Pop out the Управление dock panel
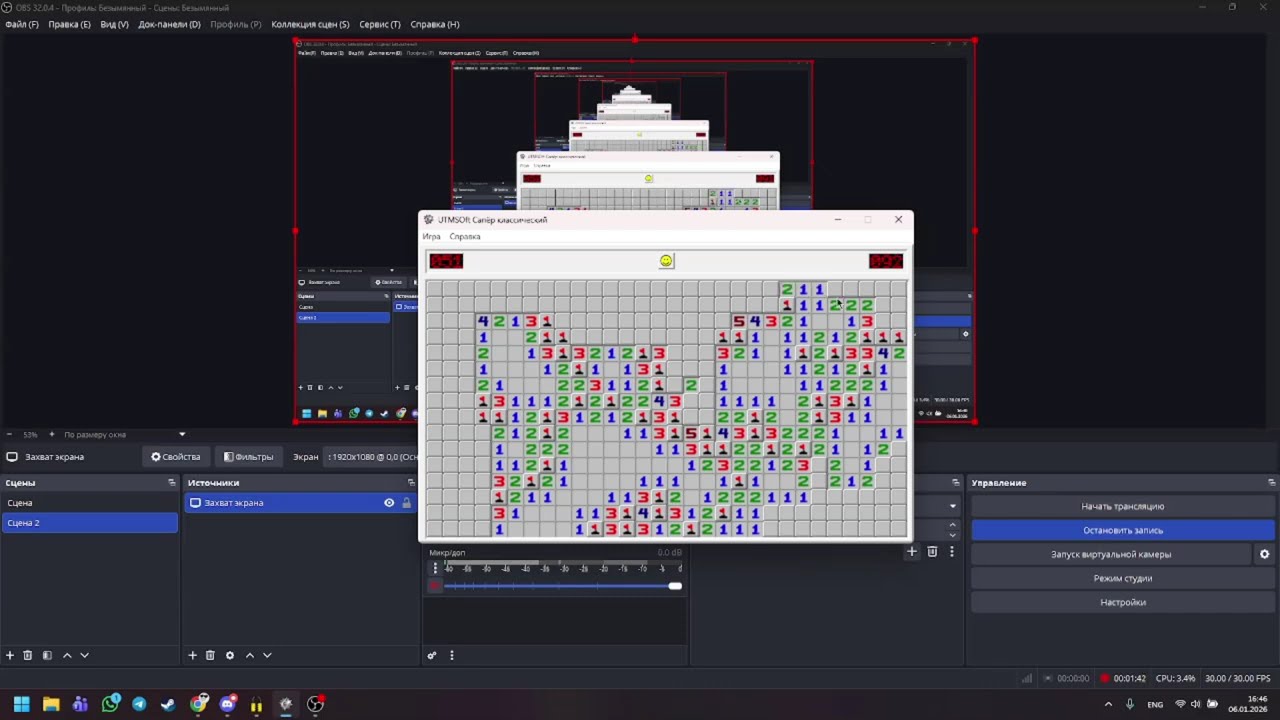1280x720 pixels. (1271, 483)
